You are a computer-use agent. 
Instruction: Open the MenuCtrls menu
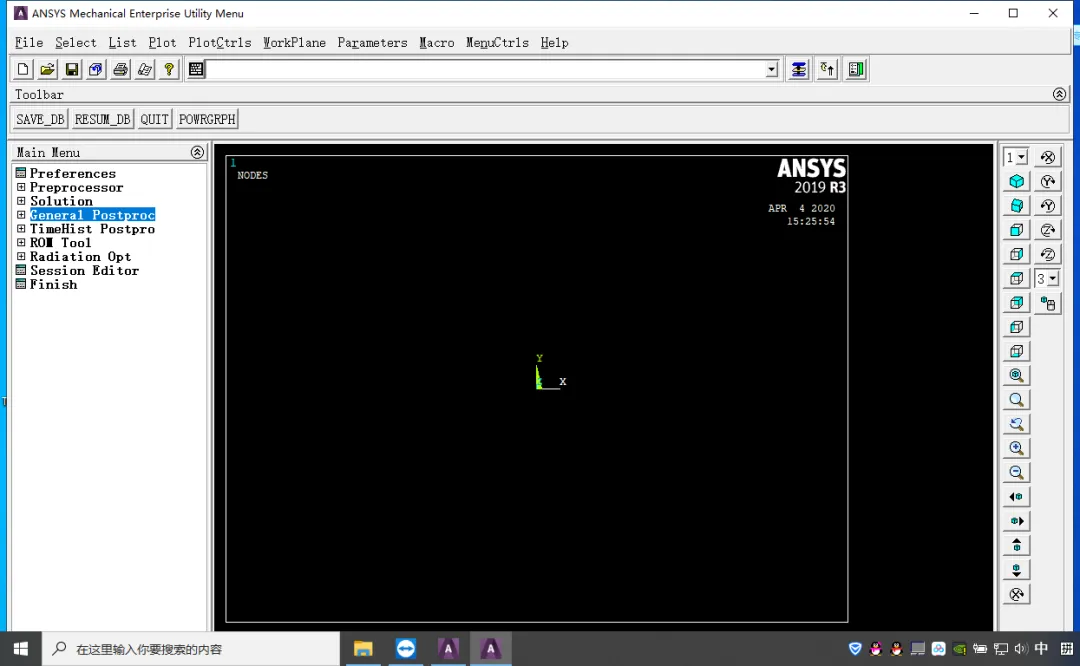pos(497,43)
